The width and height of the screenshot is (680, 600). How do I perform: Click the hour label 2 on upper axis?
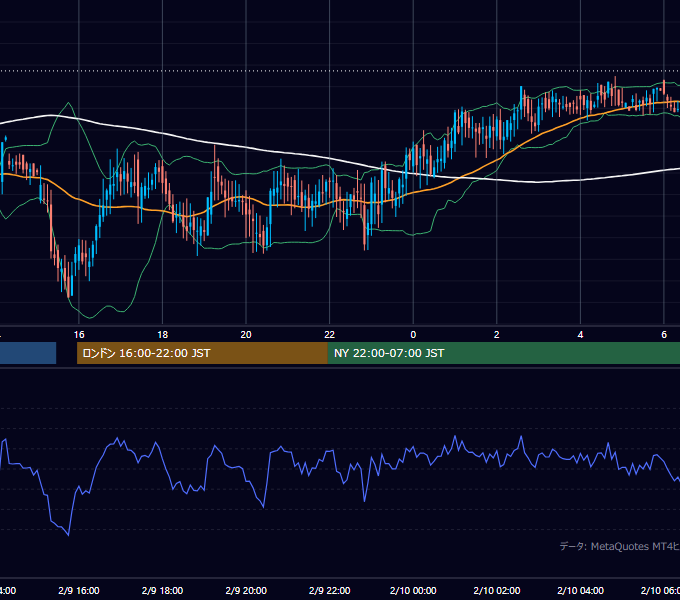click(497, 335)
